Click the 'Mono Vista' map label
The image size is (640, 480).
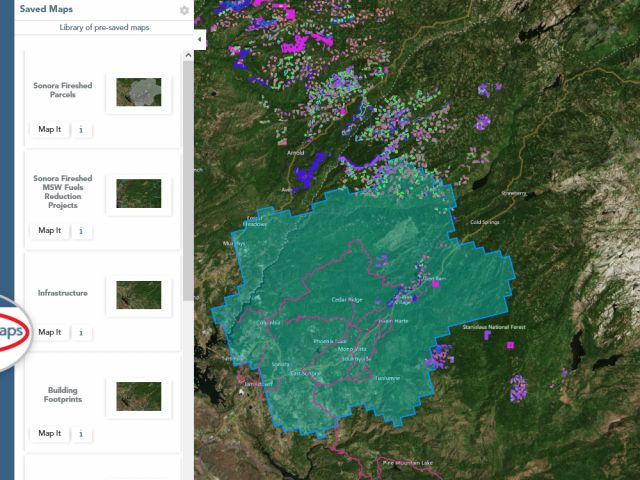(x=352, y=349)
